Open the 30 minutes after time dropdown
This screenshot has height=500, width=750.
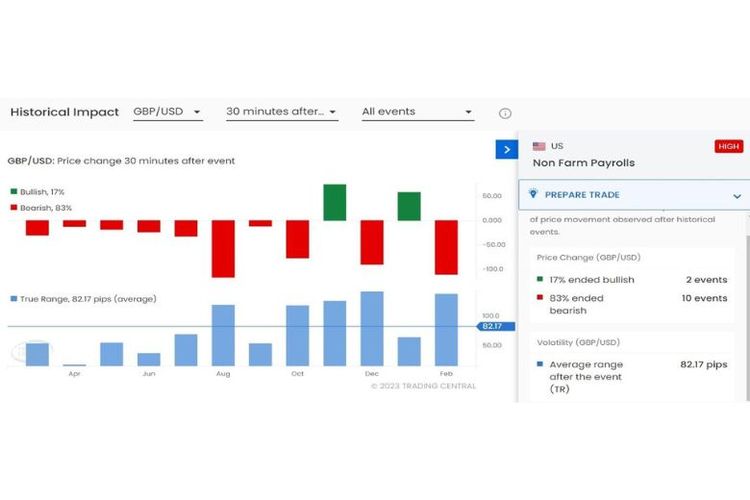(281, 112)
